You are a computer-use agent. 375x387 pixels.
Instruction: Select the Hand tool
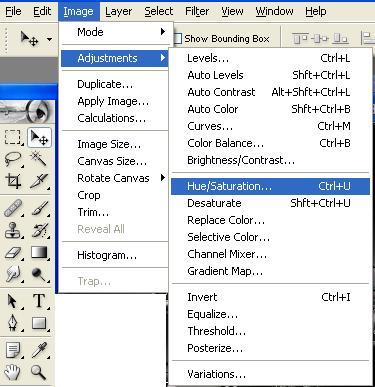[13, 372]
